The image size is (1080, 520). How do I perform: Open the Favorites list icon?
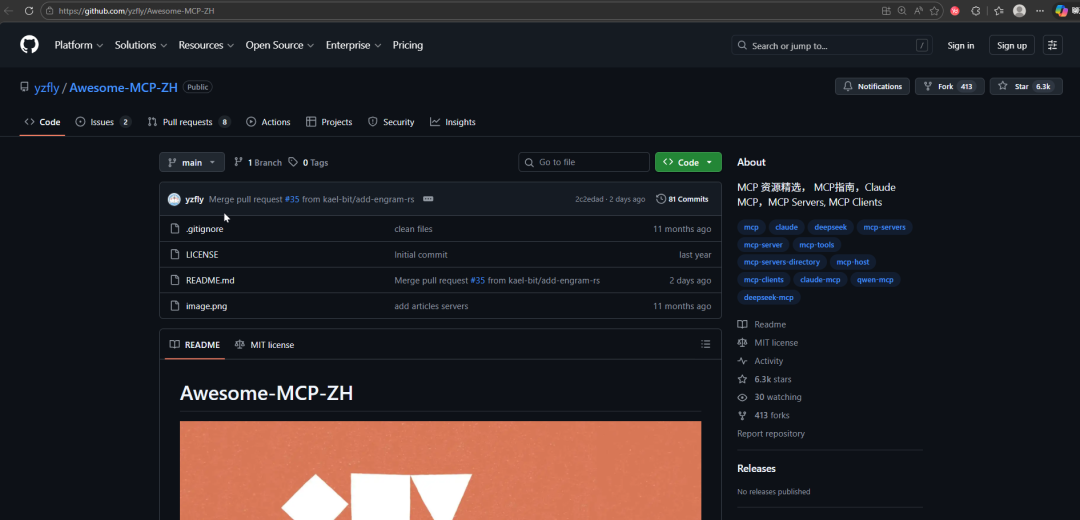999,11
